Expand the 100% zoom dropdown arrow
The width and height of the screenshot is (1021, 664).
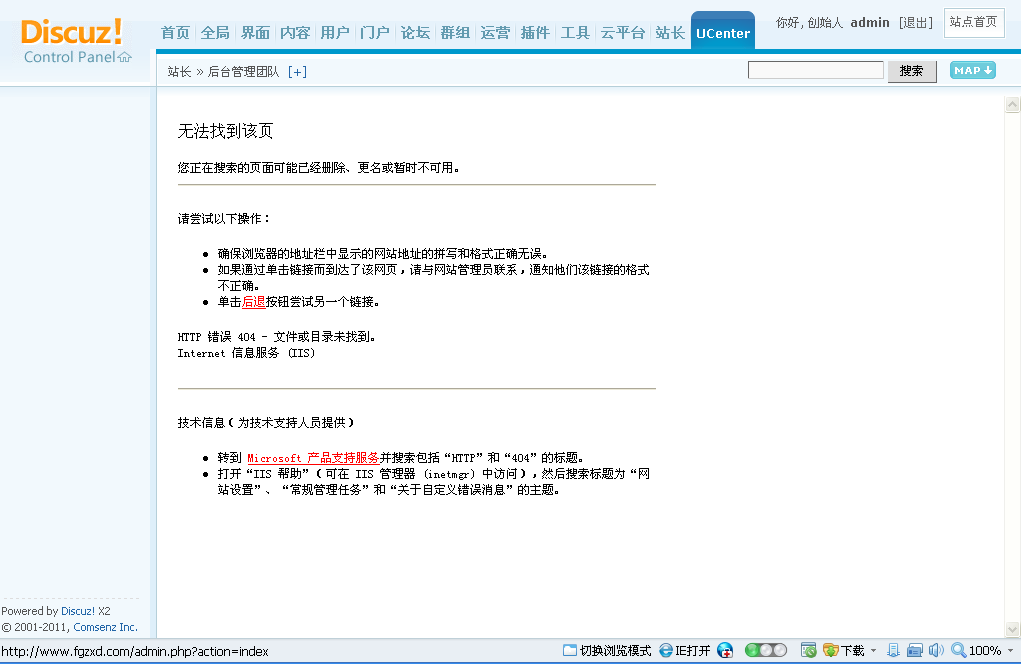click(x=1011, y=650)
